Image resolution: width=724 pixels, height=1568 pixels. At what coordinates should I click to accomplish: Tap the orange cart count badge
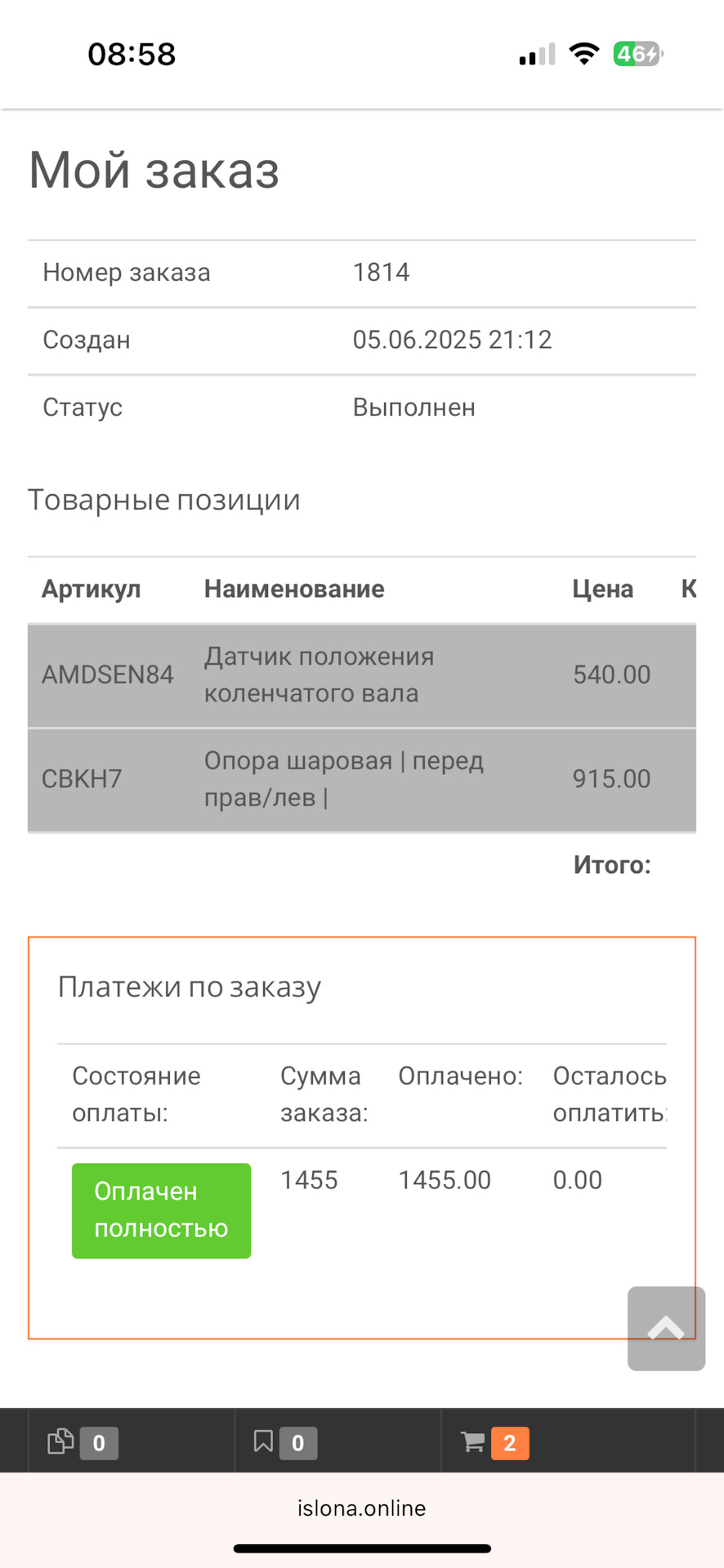point(510,1443)
